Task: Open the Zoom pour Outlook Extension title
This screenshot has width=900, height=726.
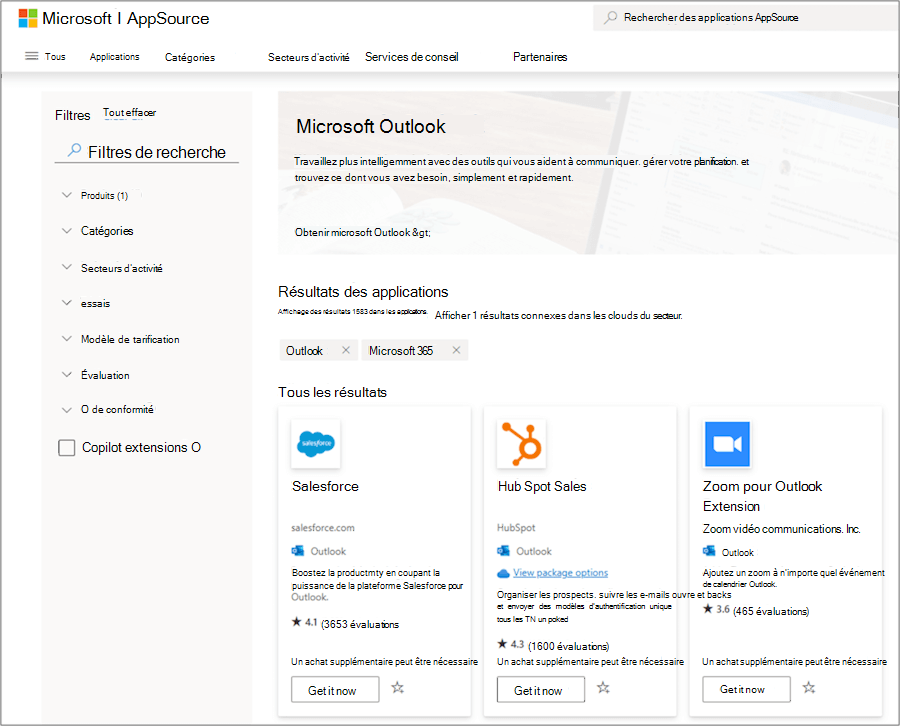Action: tap(762, 496)
